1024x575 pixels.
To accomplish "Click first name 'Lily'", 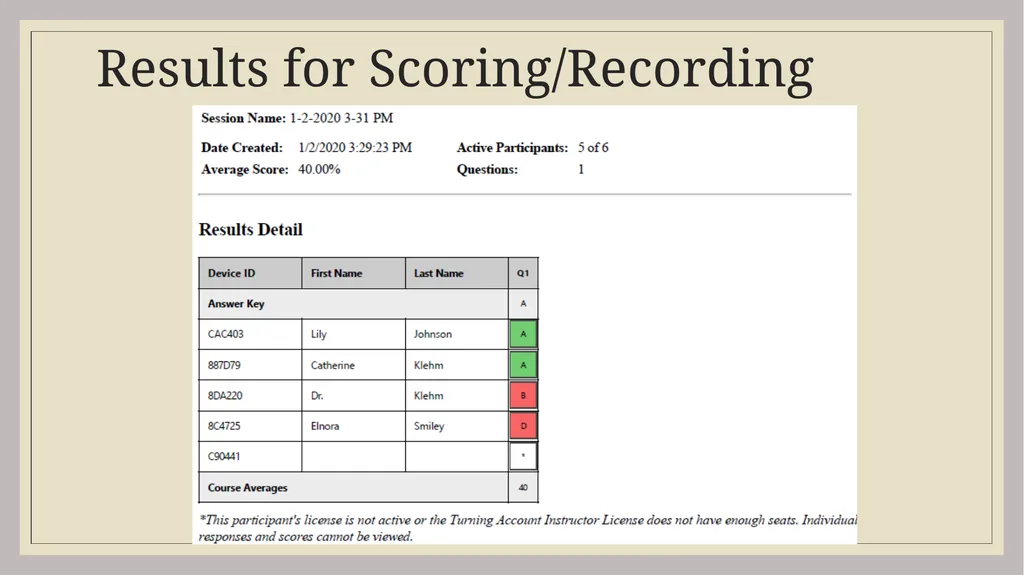I will coord(319,334).
